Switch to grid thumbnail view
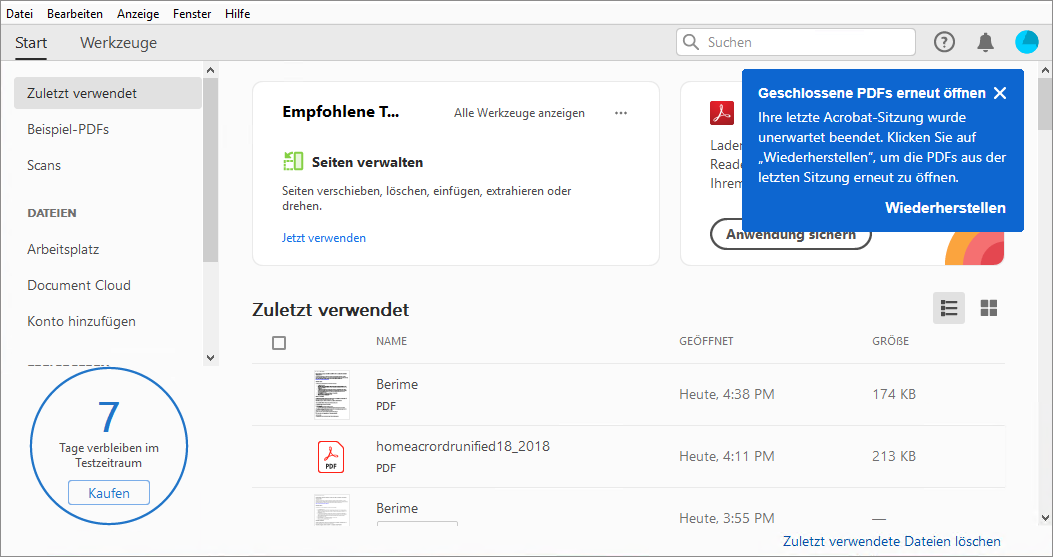Screen dimensions: 1053x557 pos(989,308)
